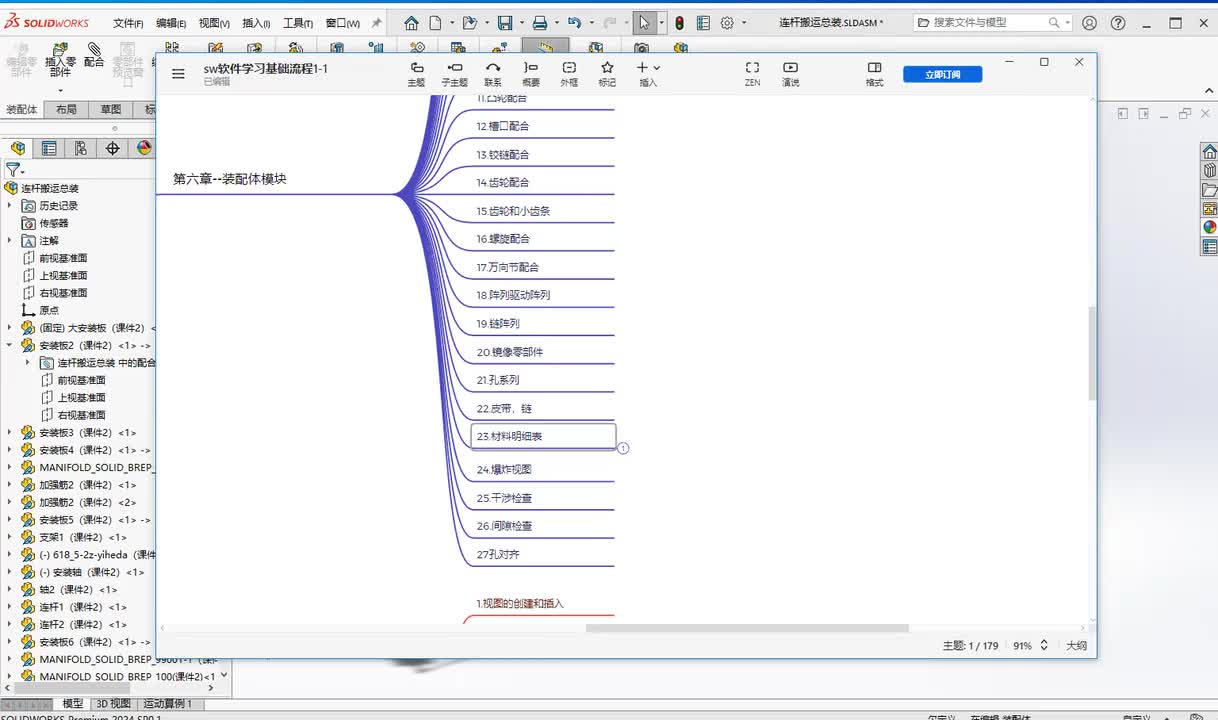Undo the last SolidWorks action

tap(573, 22)
